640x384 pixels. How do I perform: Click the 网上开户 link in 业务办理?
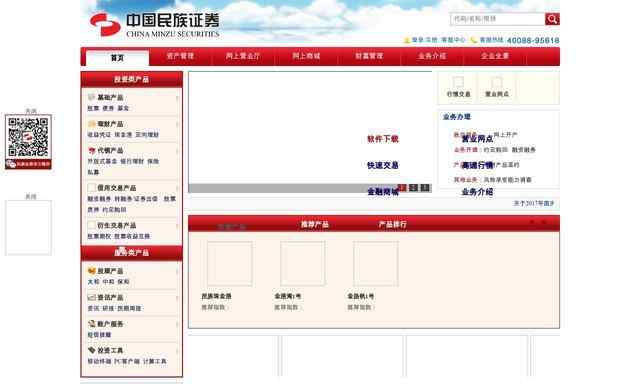tap(506, 135)
